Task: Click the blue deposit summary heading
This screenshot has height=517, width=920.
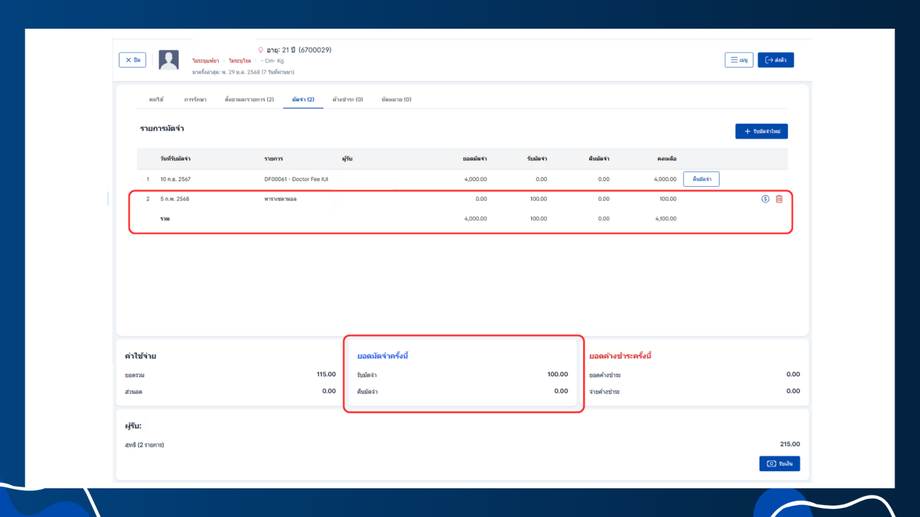Action: coord(383,356)
